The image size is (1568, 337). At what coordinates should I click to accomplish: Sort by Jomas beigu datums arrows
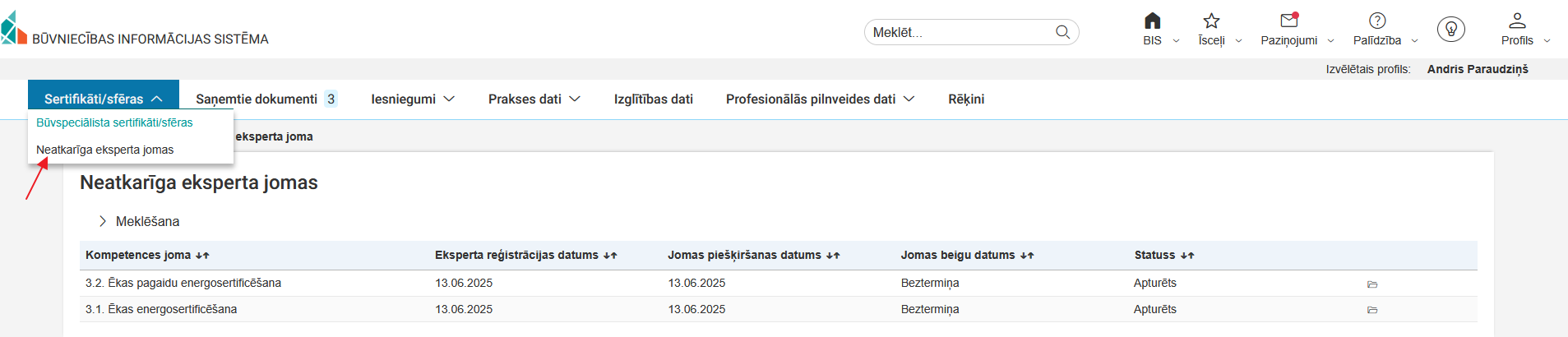pyautogui.click(x=1027, y=256)
